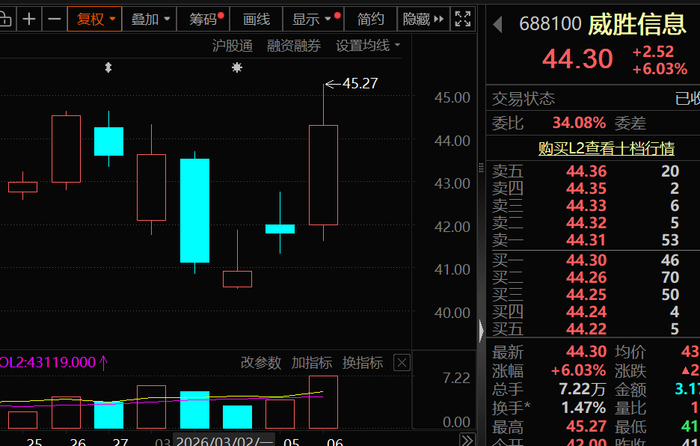Click the 交易状态 label

(x=523, y=99)
